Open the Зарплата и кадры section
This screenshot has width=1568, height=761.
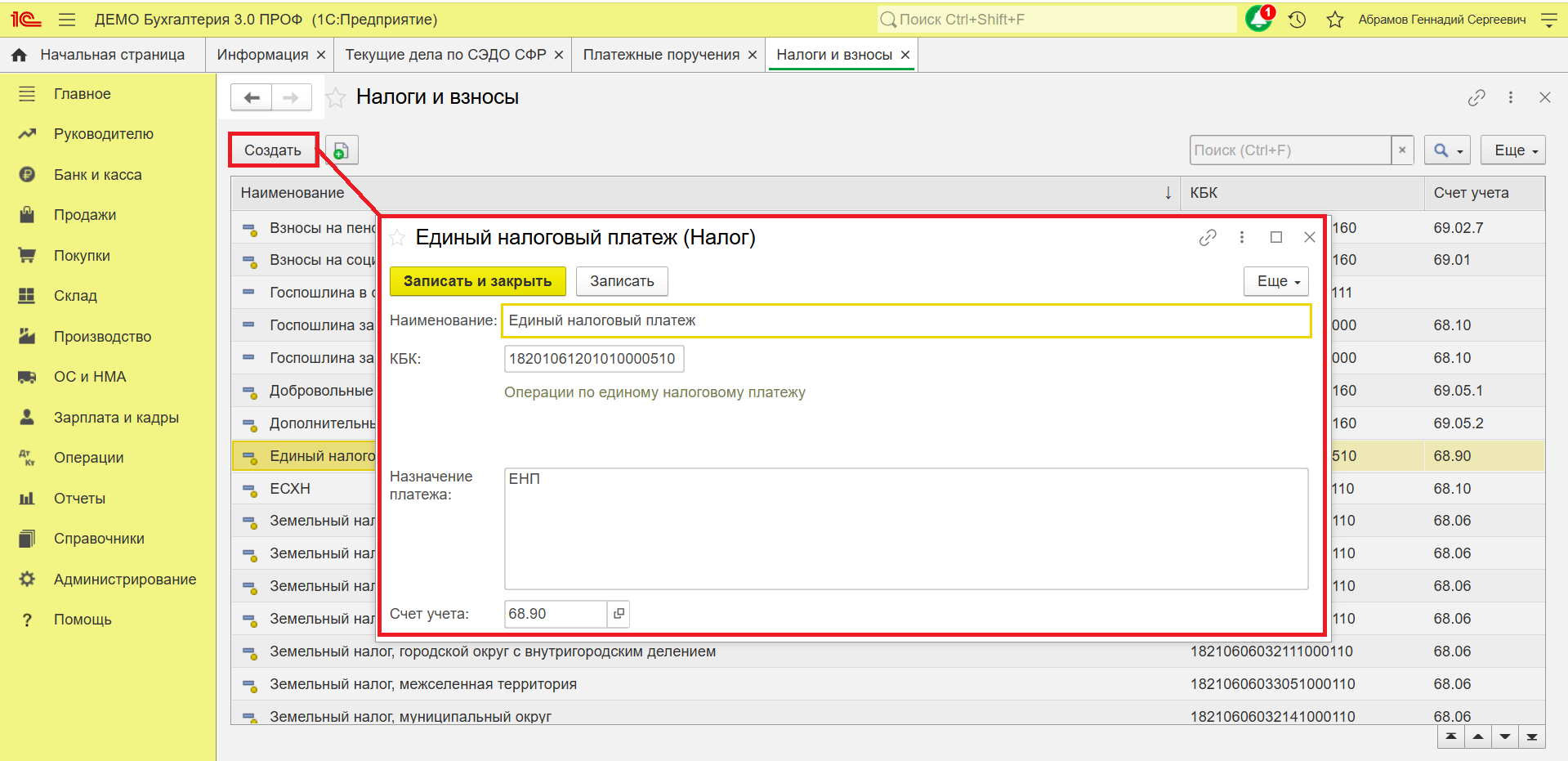click(116, 418)
